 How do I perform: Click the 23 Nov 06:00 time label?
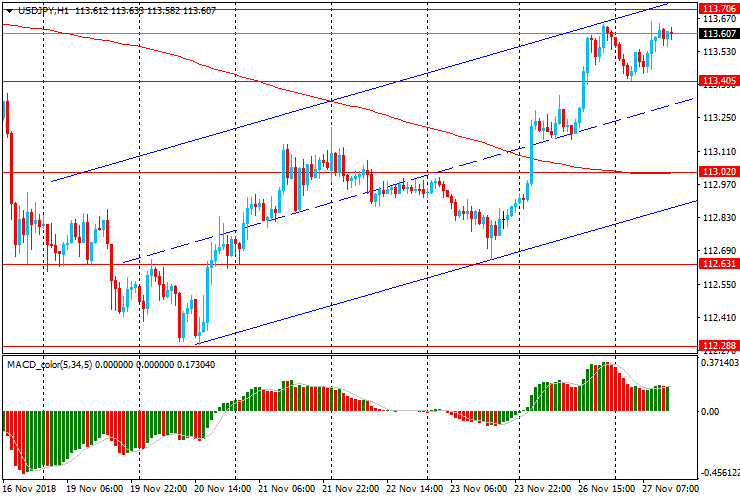(479, 488)
